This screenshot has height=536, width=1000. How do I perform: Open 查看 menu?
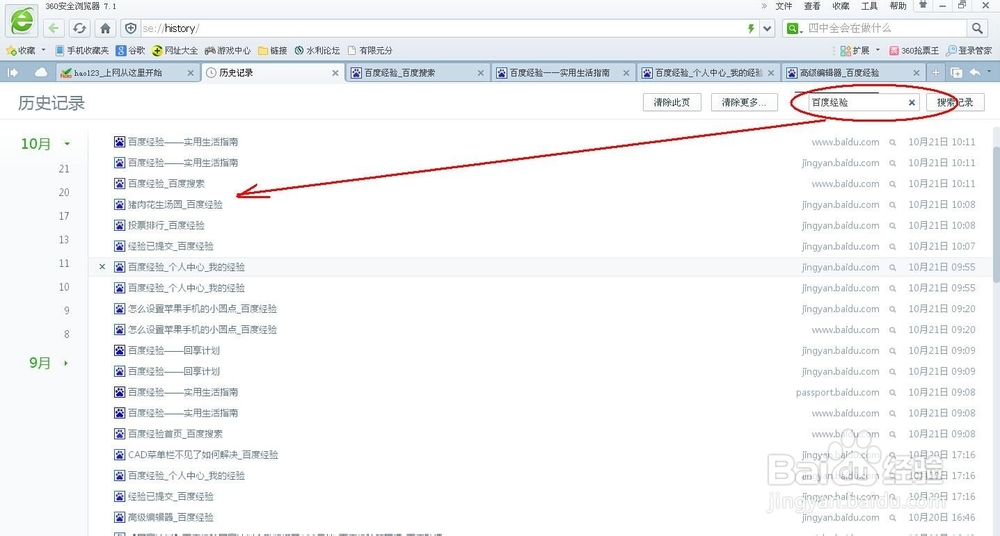(x=812, y=6)
